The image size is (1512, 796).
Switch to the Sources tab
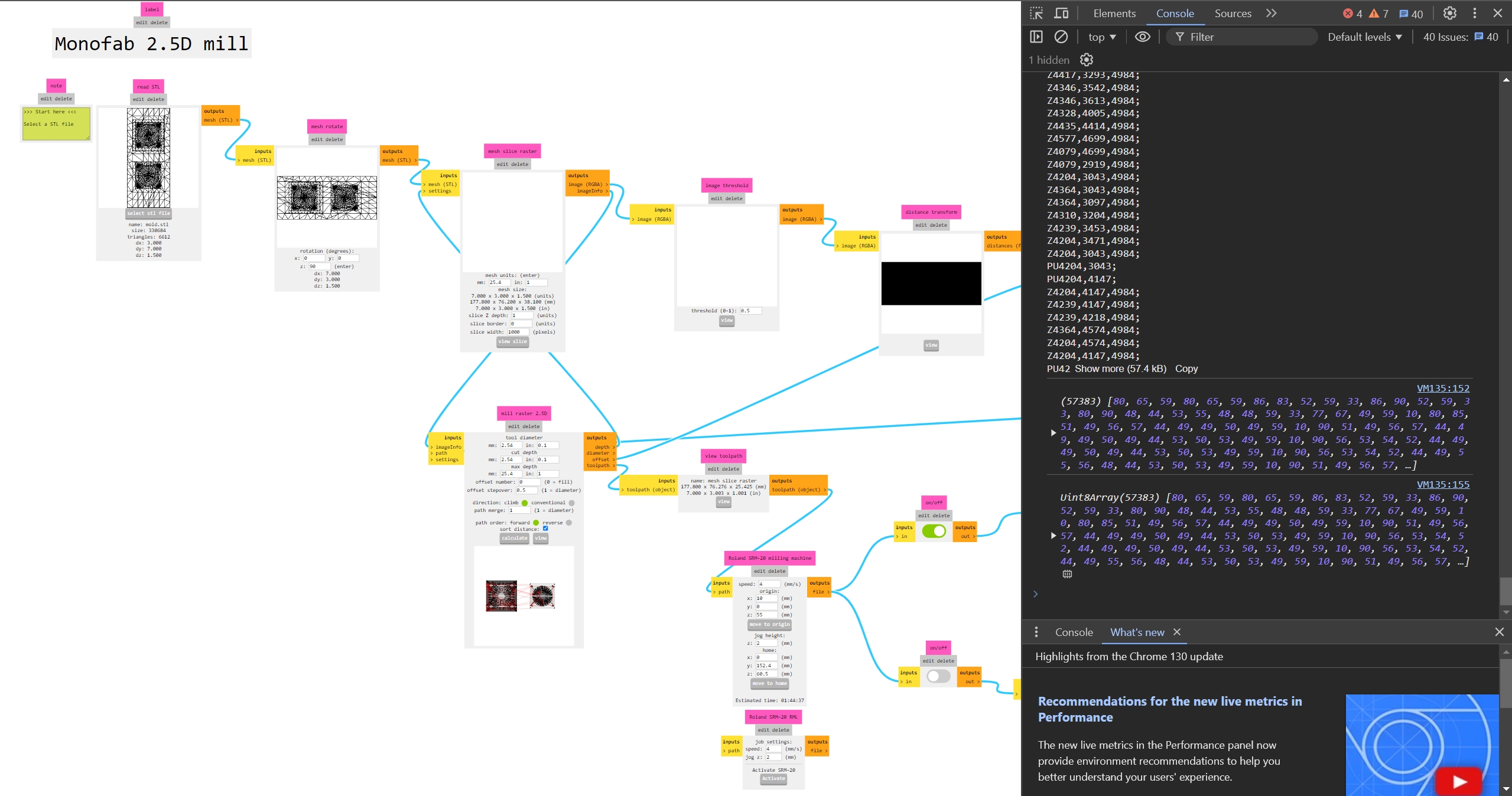click(x=1233, y=13)
